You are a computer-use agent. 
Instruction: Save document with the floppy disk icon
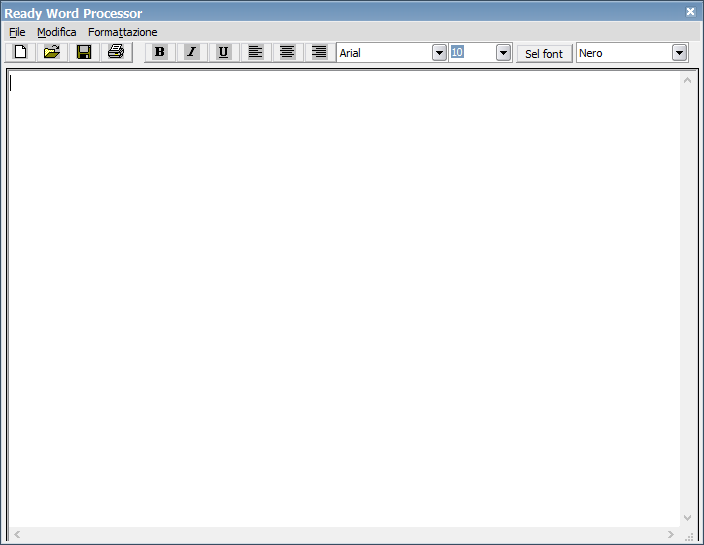84,53
